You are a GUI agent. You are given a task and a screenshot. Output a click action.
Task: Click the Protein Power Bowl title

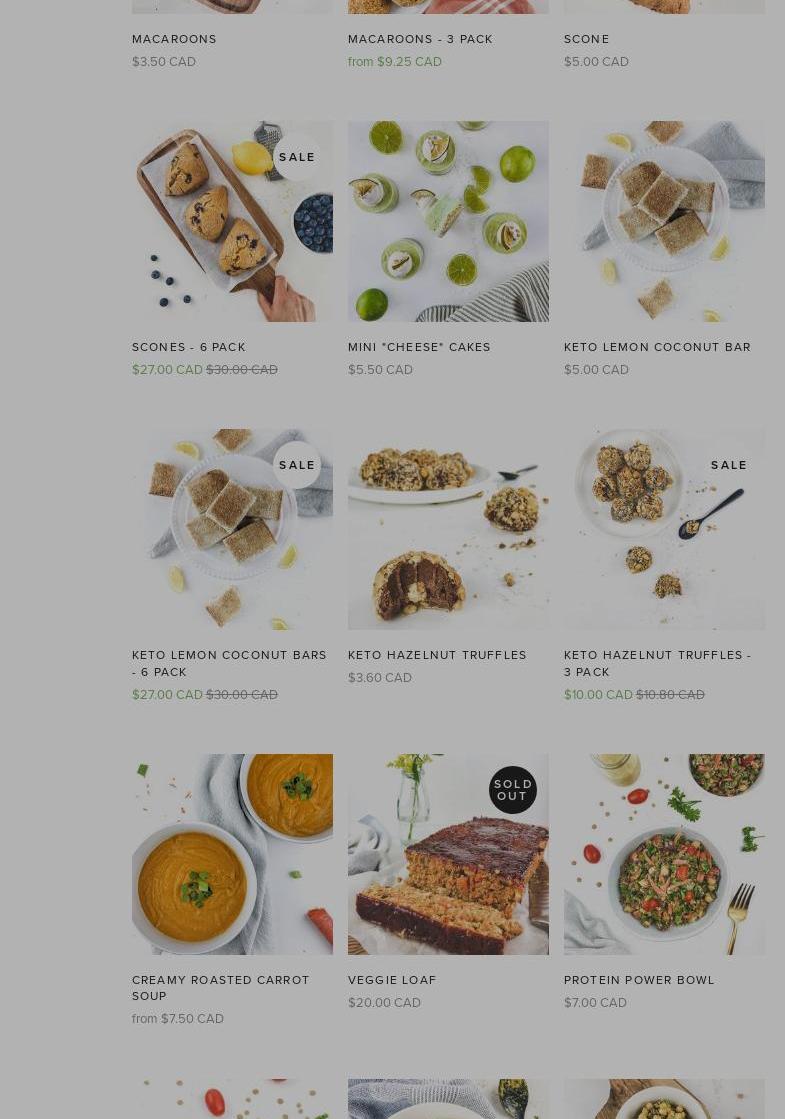click(639, 981)
